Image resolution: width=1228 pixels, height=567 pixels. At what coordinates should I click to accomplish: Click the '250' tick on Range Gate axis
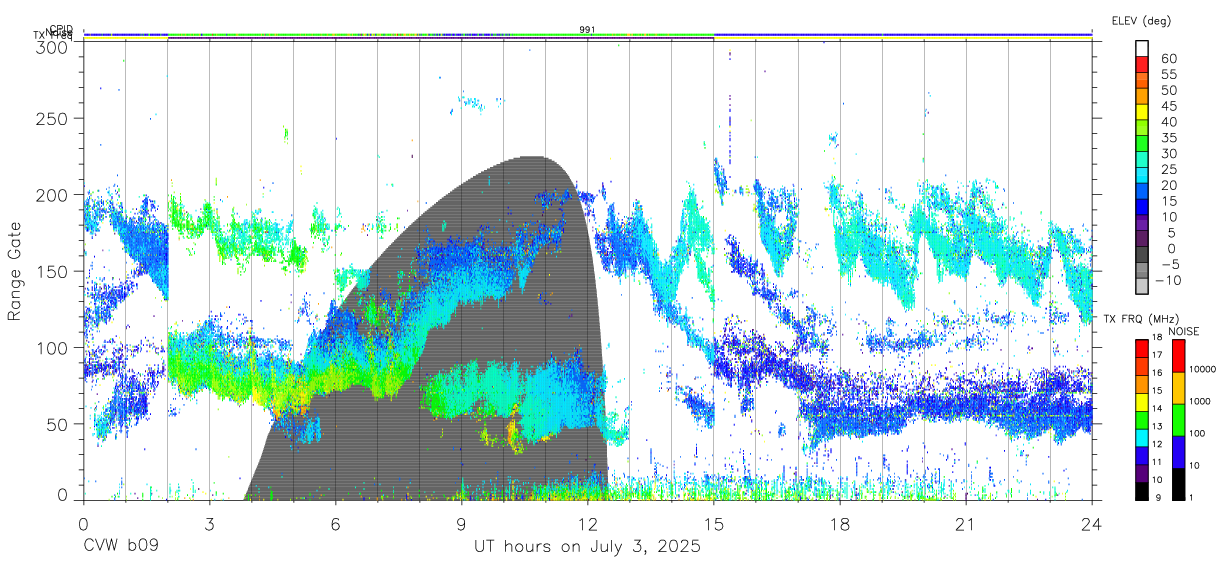(x=52, y=118)
